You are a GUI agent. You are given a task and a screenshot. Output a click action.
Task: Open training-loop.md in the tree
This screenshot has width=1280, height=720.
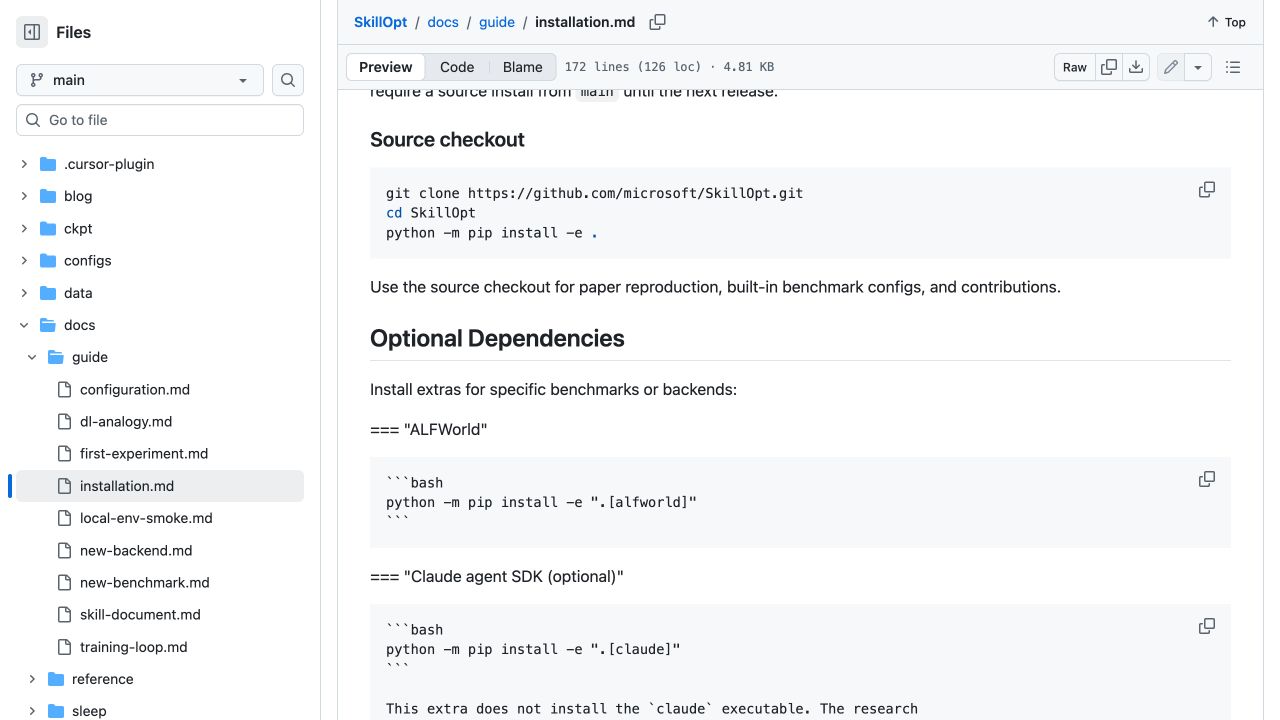point(134,647)
